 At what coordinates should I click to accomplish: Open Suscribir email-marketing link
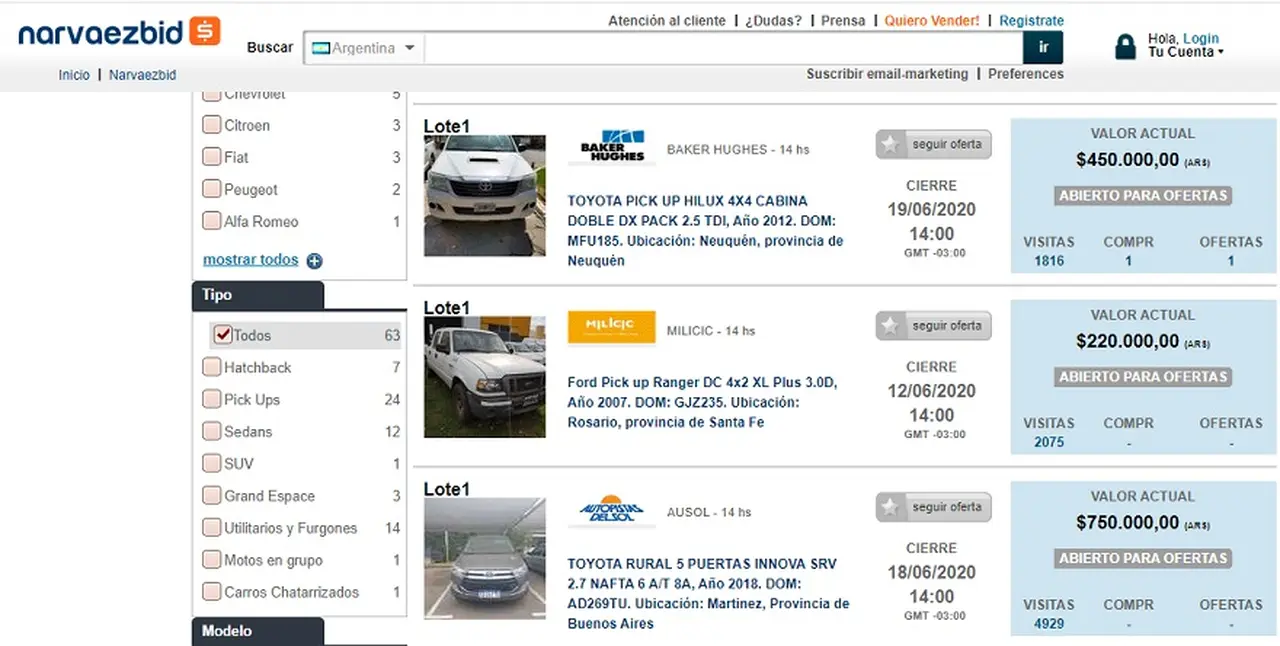point(887,74)
